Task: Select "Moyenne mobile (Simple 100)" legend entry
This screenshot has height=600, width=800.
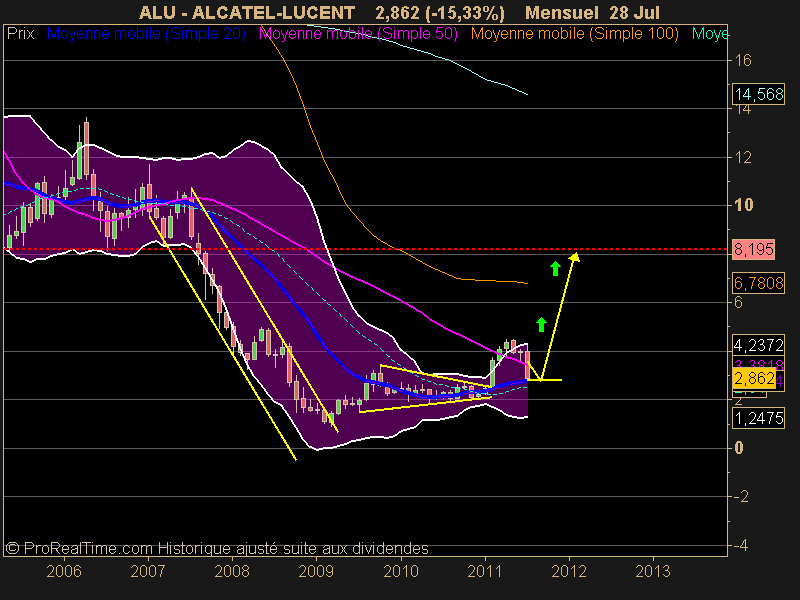Action: 574,34
